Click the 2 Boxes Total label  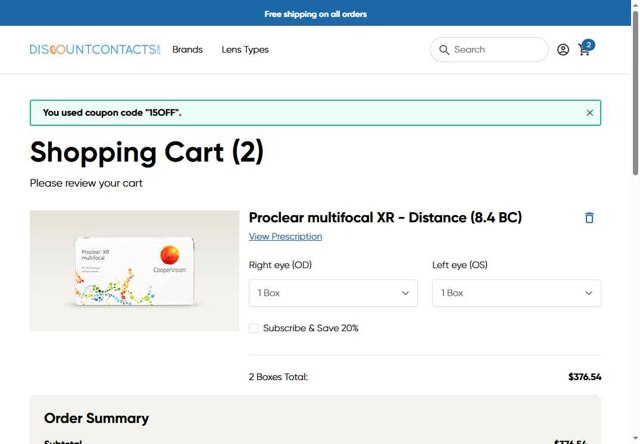click(278, 377)
